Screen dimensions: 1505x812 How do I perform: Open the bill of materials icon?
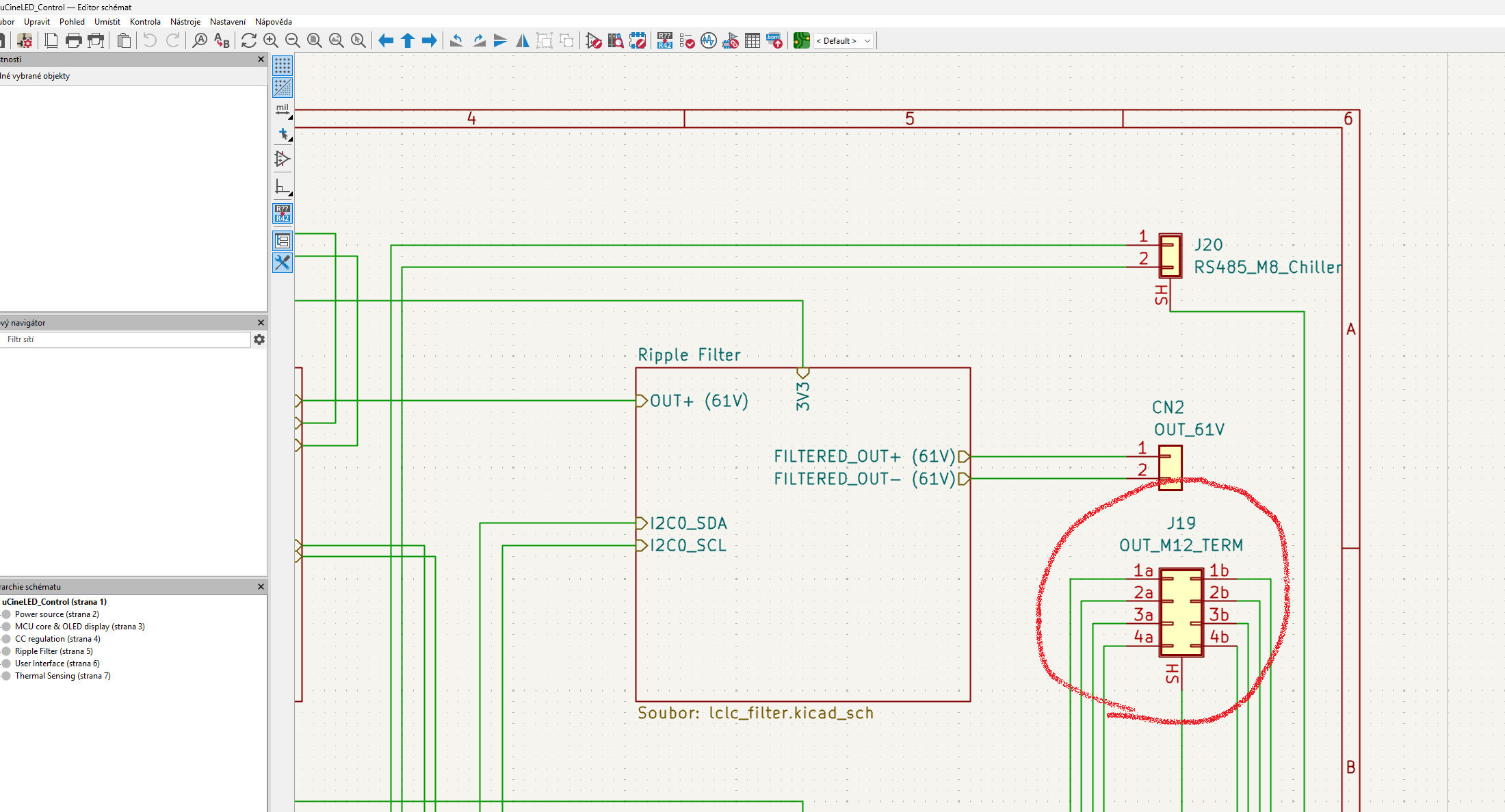[774, 41]
